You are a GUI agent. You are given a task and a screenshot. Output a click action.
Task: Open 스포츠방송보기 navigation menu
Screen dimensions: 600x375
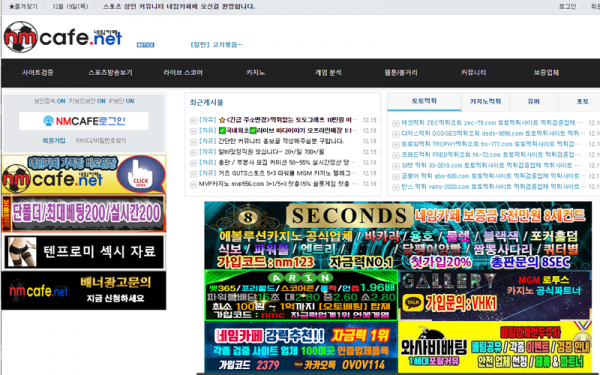110,73
